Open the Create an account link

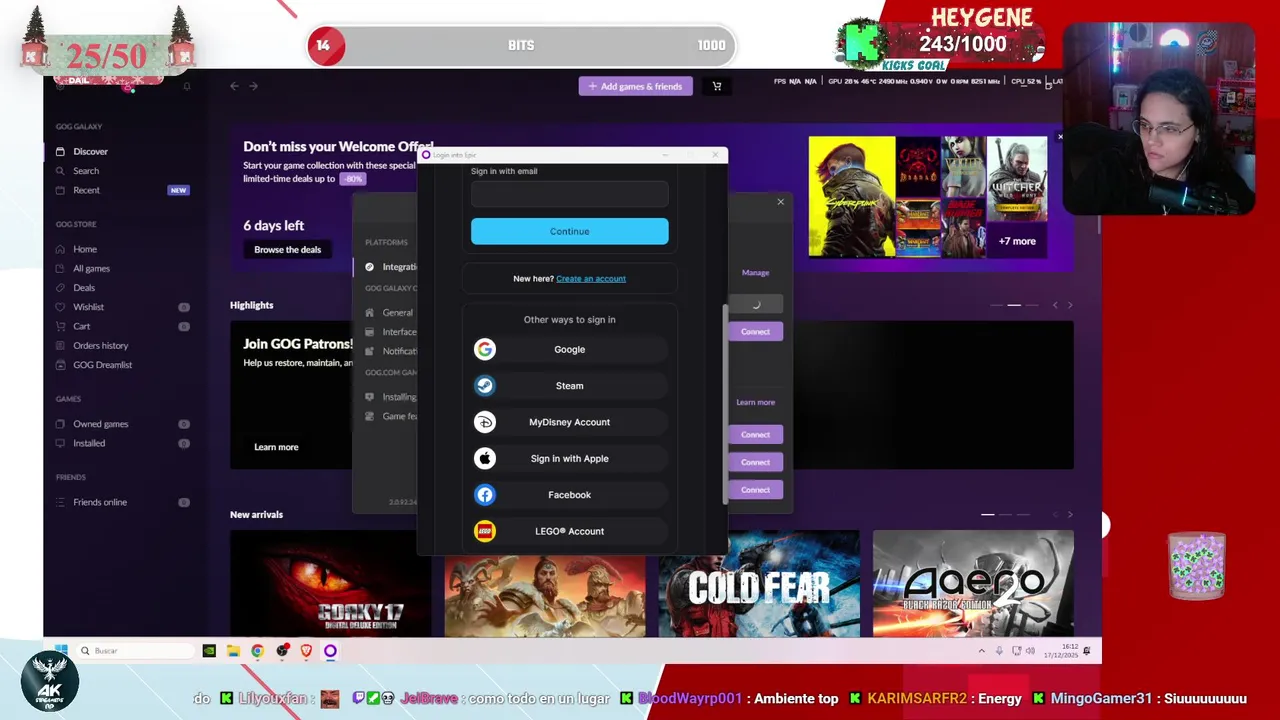coord(591,278)
